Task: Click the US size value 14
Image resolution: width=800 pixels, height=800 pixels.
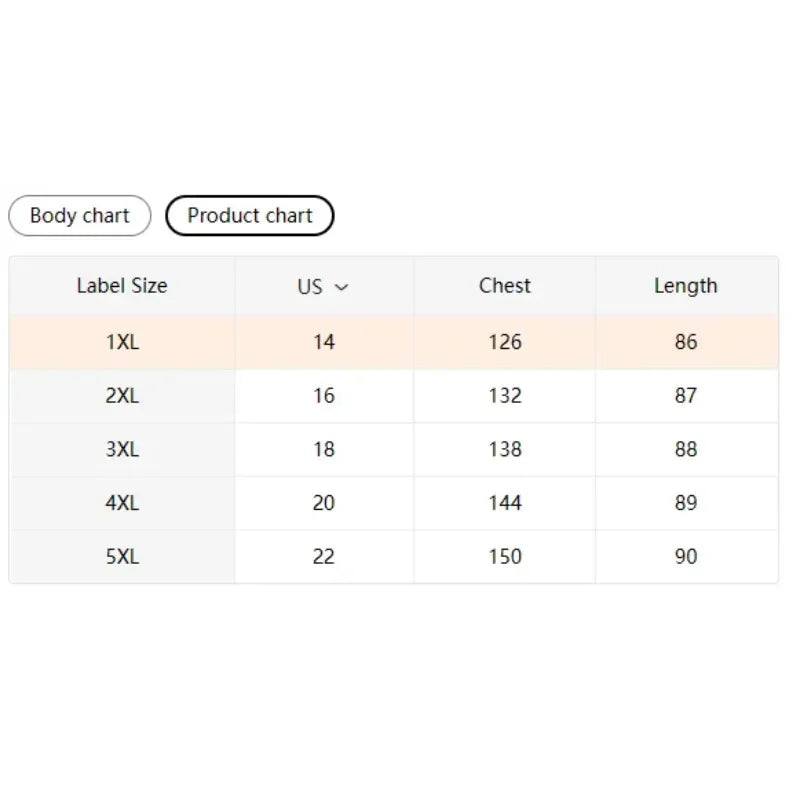Action: click(324, 342)
